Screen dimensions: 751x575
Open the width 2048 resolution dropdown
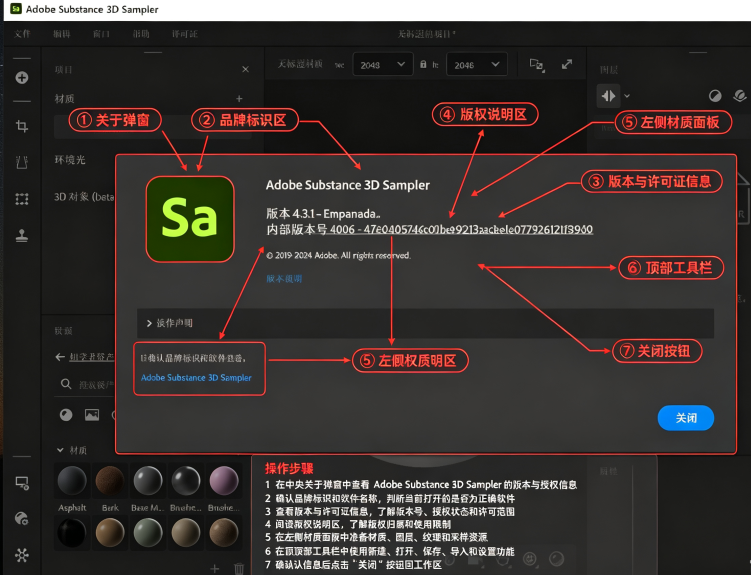coord(382,64)
